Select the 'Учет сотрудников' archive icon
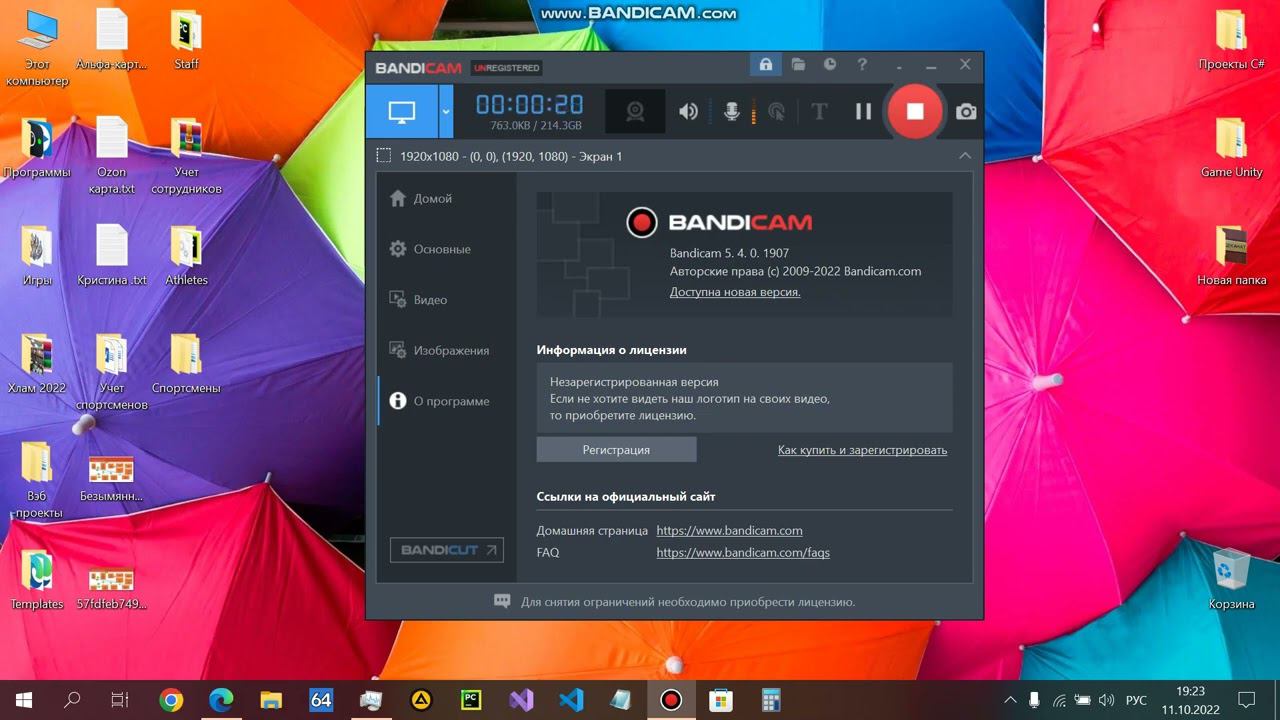Image resolution: width=1280 pixels, height=720 pixels. pos(186,156)
